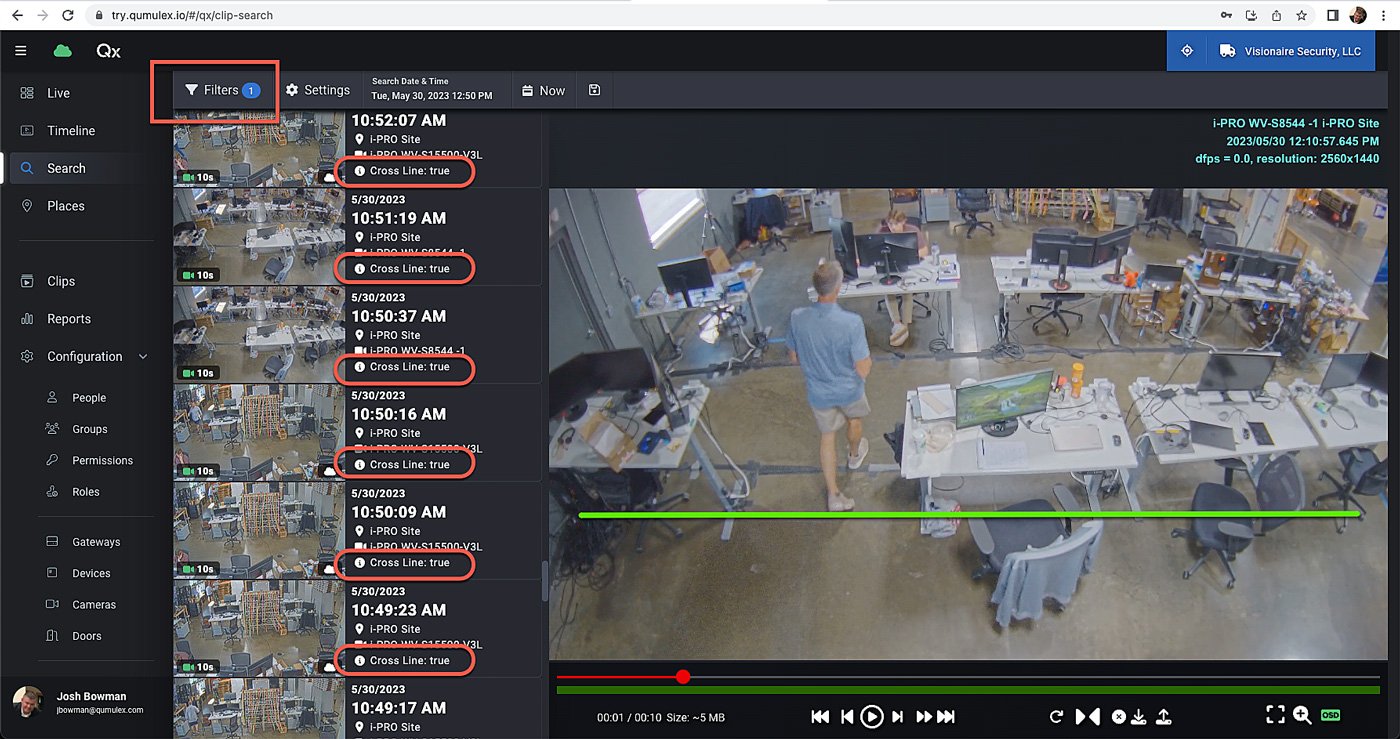Open the Reports section
This screenshot has height=739, width=1400.
[x=68, y=318]
